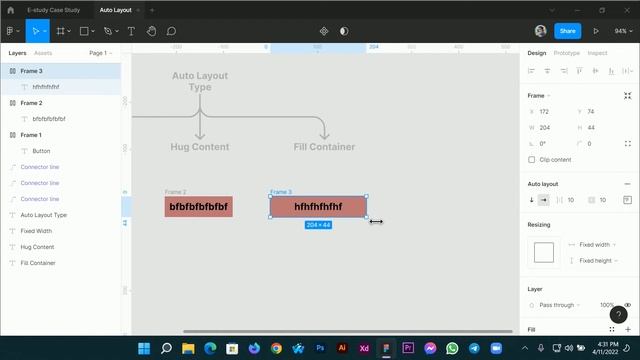Click the Present play button
Viewport: 640px width, 360px height.
(596, 31)
